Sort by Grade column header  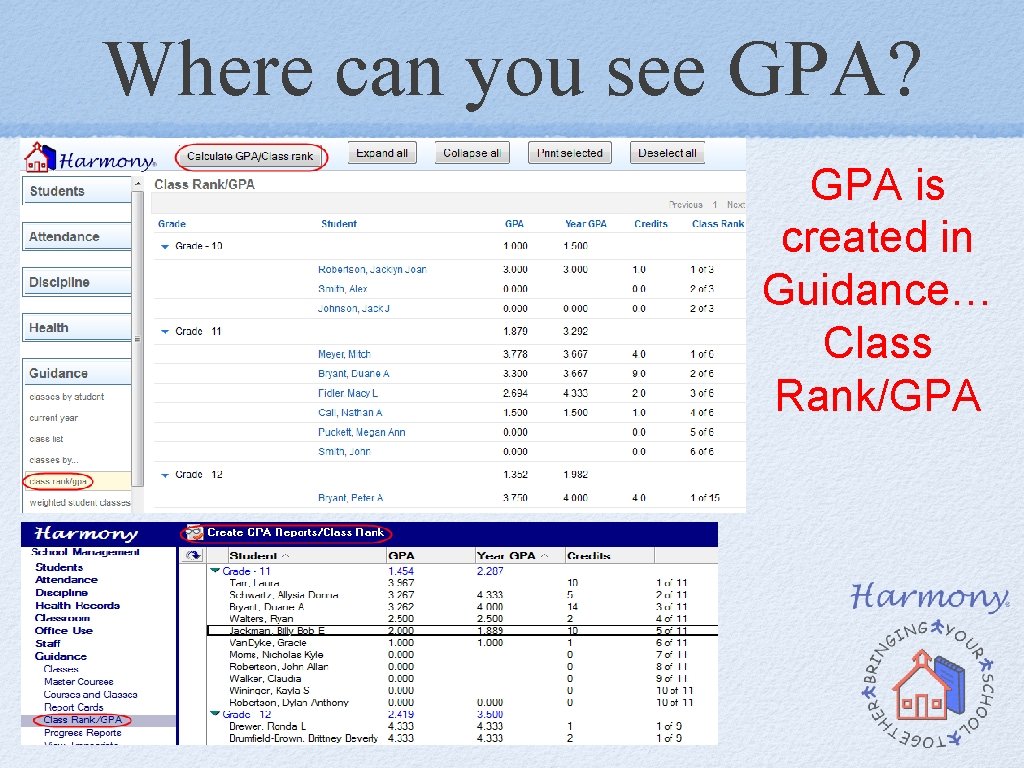tap(172, 223)
